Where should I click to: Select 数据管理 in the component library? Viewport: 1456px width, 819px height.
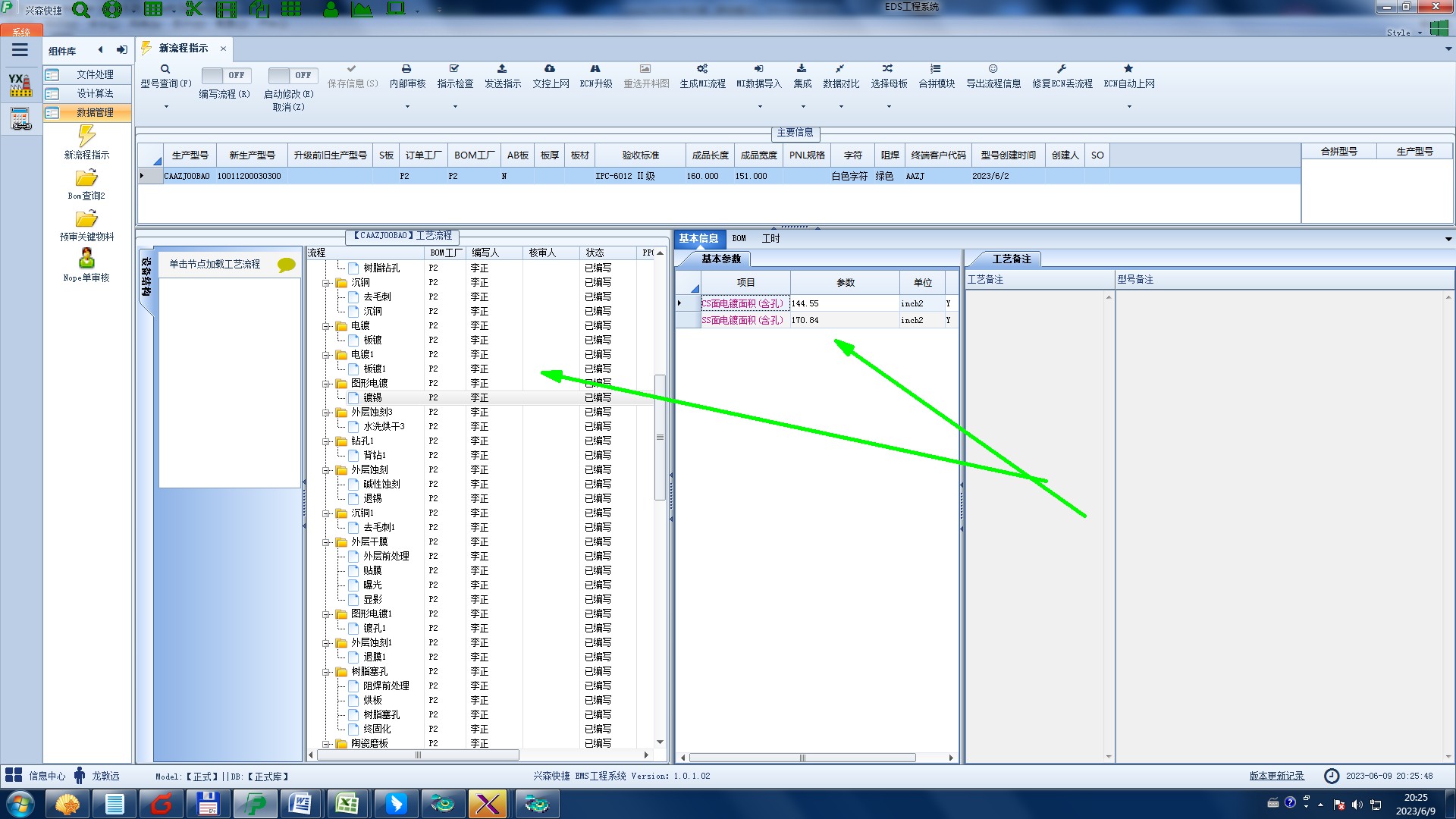tap(94, 112)
